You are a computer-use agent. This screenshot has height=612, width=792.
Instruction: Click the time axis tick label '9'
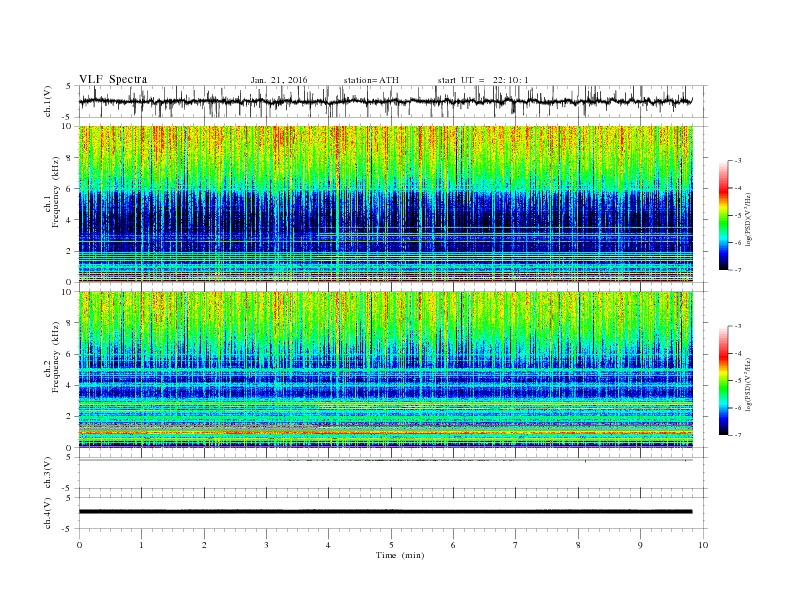click(x=640, y=545)
